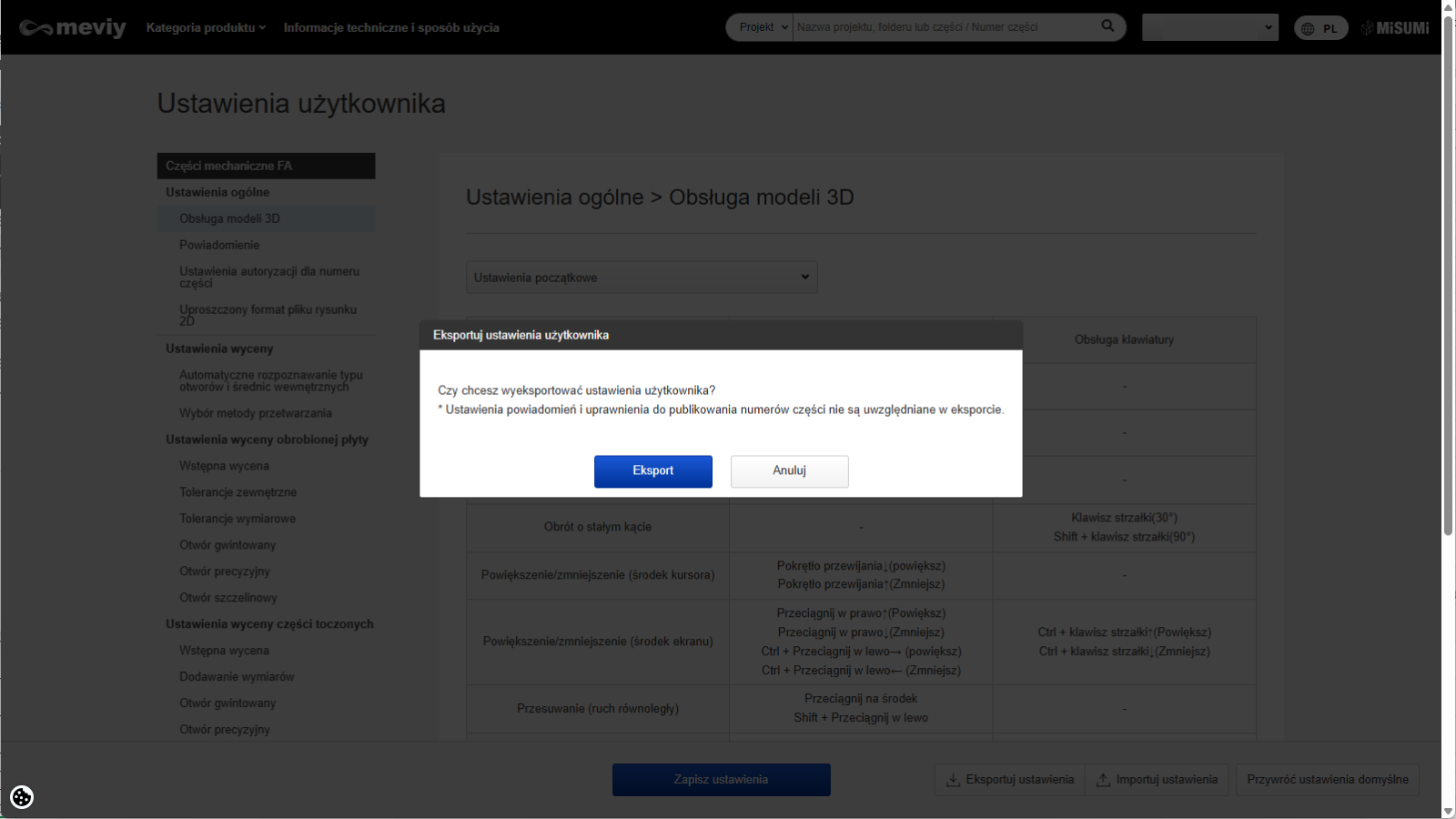Click Importuj ustawienia upload button
Image resolution: width=1456 pixels, height=819 pixels.
coord(1158,780)
